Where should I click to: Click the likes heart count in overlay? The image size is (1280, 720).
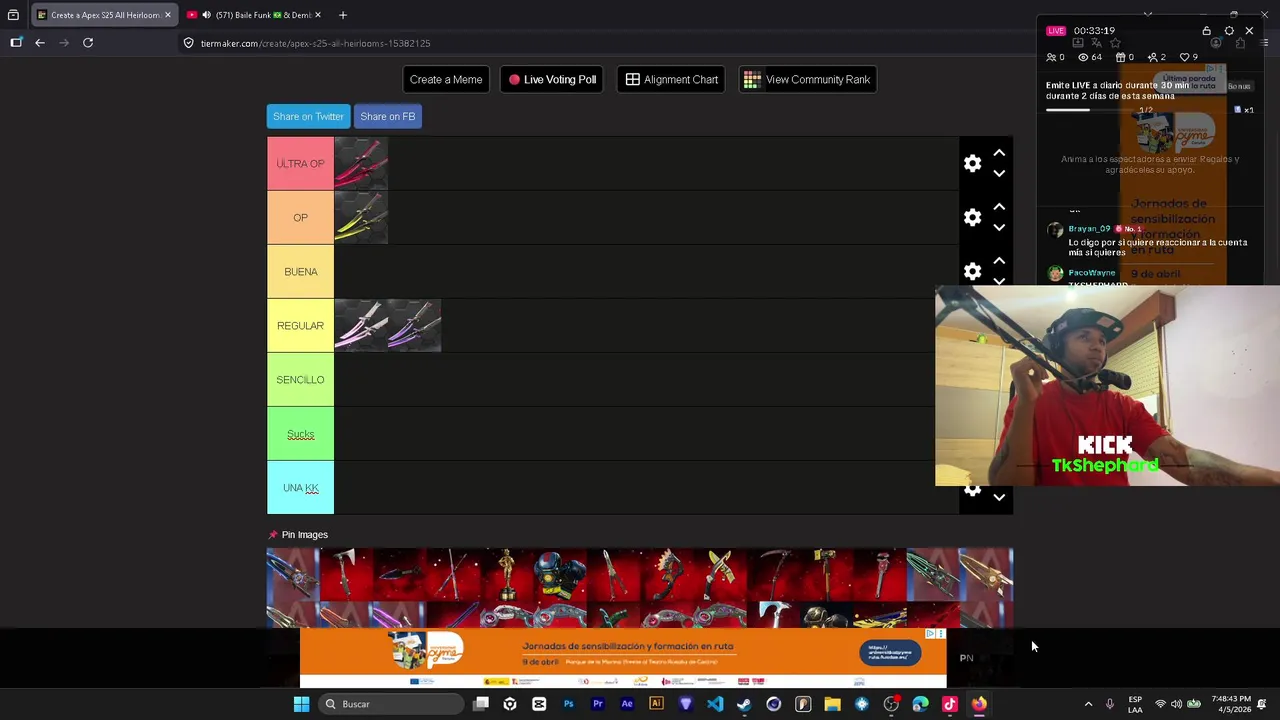[x=1189, y=57]
